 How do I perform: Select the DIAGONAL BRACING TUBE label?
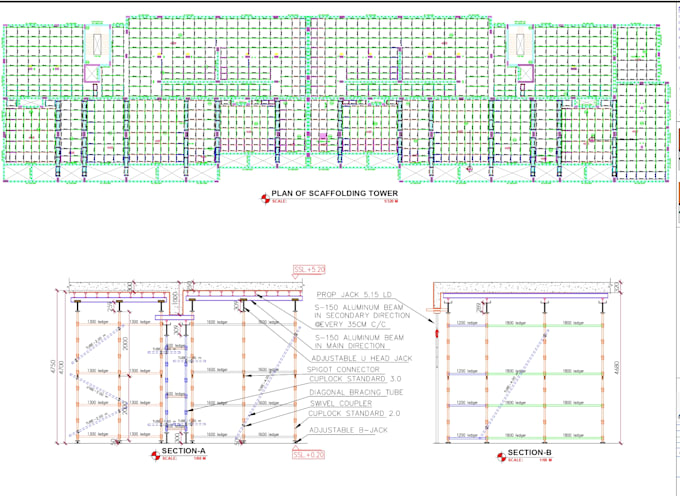click(x=356, y=392)
